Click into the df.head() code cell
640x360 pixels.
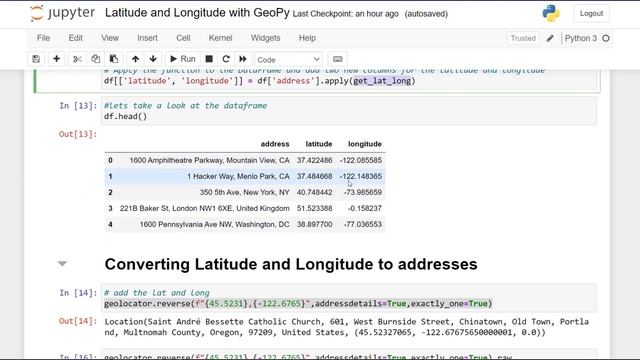pyautogui.click(x=349, y=111)
